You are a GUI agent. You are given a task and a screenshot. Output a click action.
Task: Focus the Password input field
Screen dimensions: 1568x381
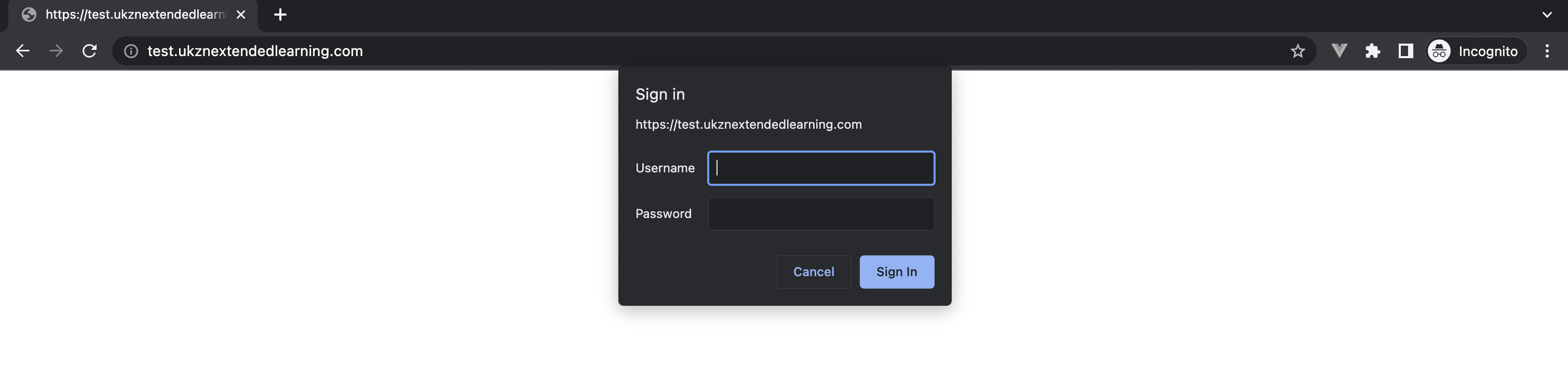pyautogui.click(x=820, y=214)
